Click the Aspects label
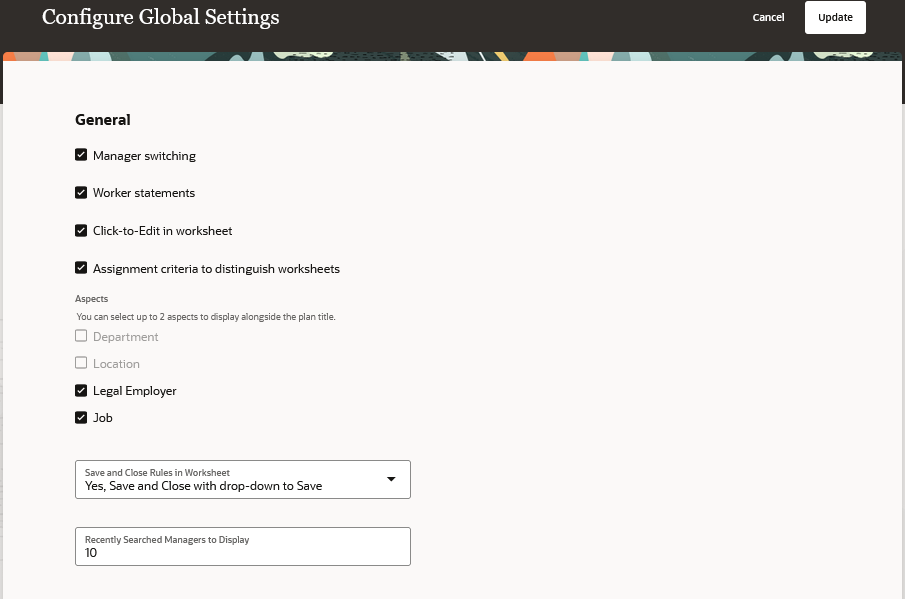This screenshot has width=905, height=599. [91, 299]
